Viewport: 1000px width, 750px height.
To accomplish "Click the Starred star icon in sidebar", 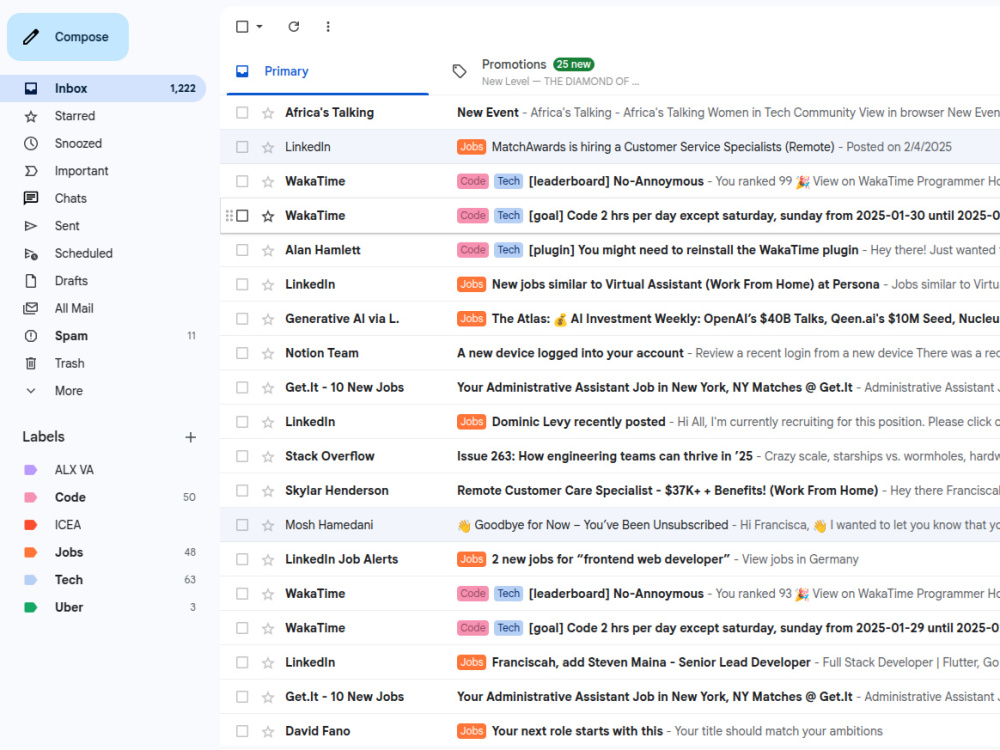I will pos(31,116).
